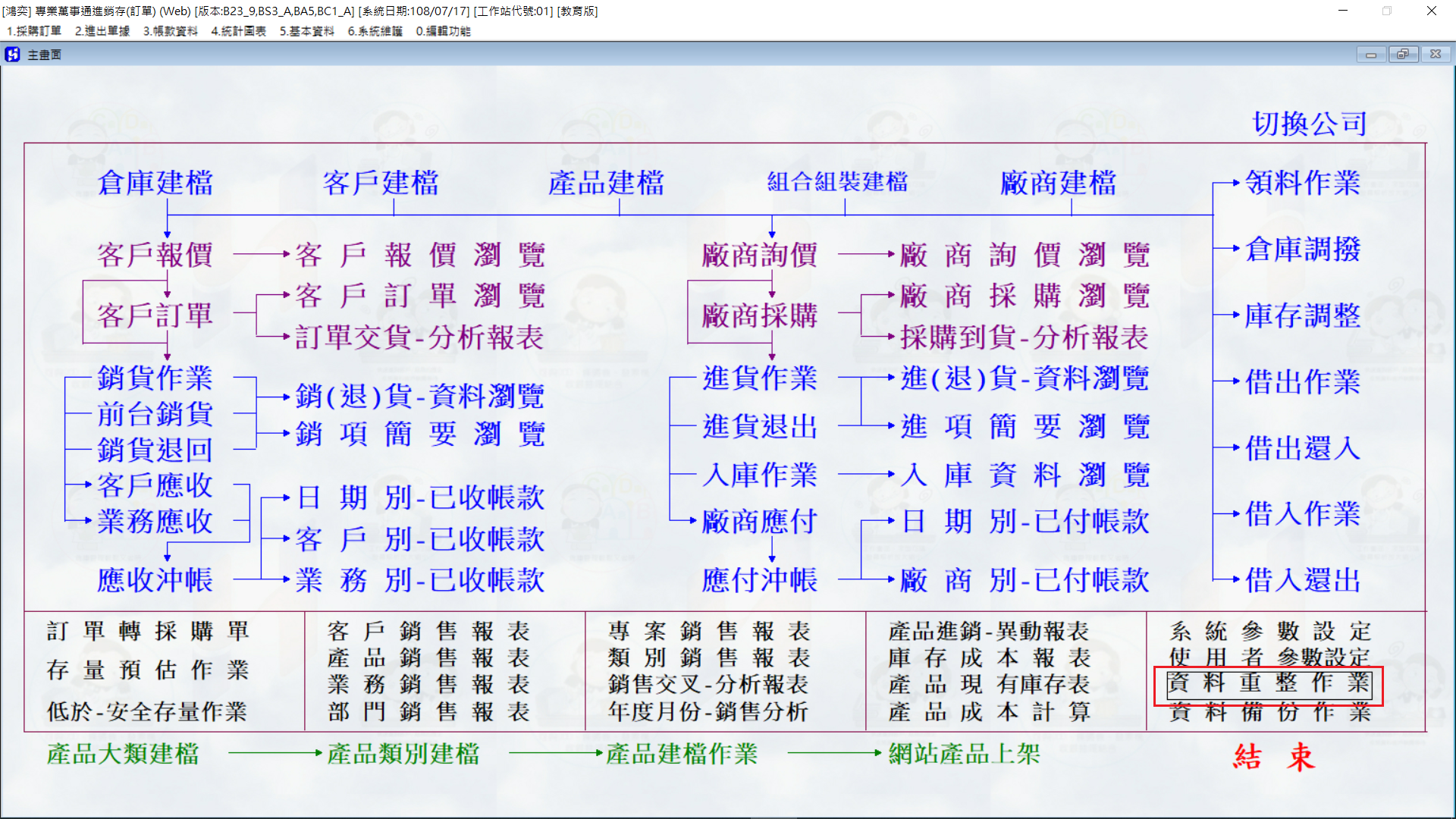Screen dimensions: 1456x819
Task: Open 資料重整作業 data reorganize
Action: tap(1269, 683)
